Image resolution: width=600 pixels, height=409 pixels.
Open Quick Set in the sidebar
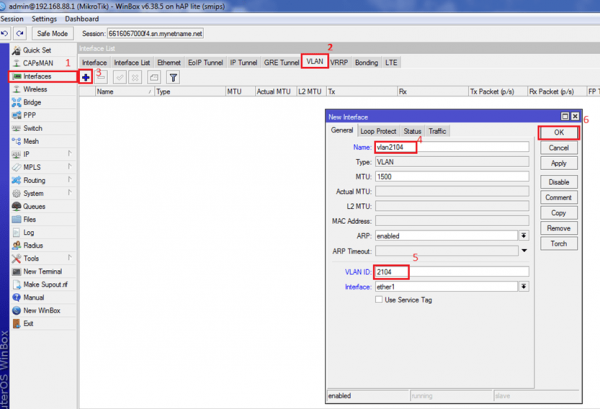(43, 50)
